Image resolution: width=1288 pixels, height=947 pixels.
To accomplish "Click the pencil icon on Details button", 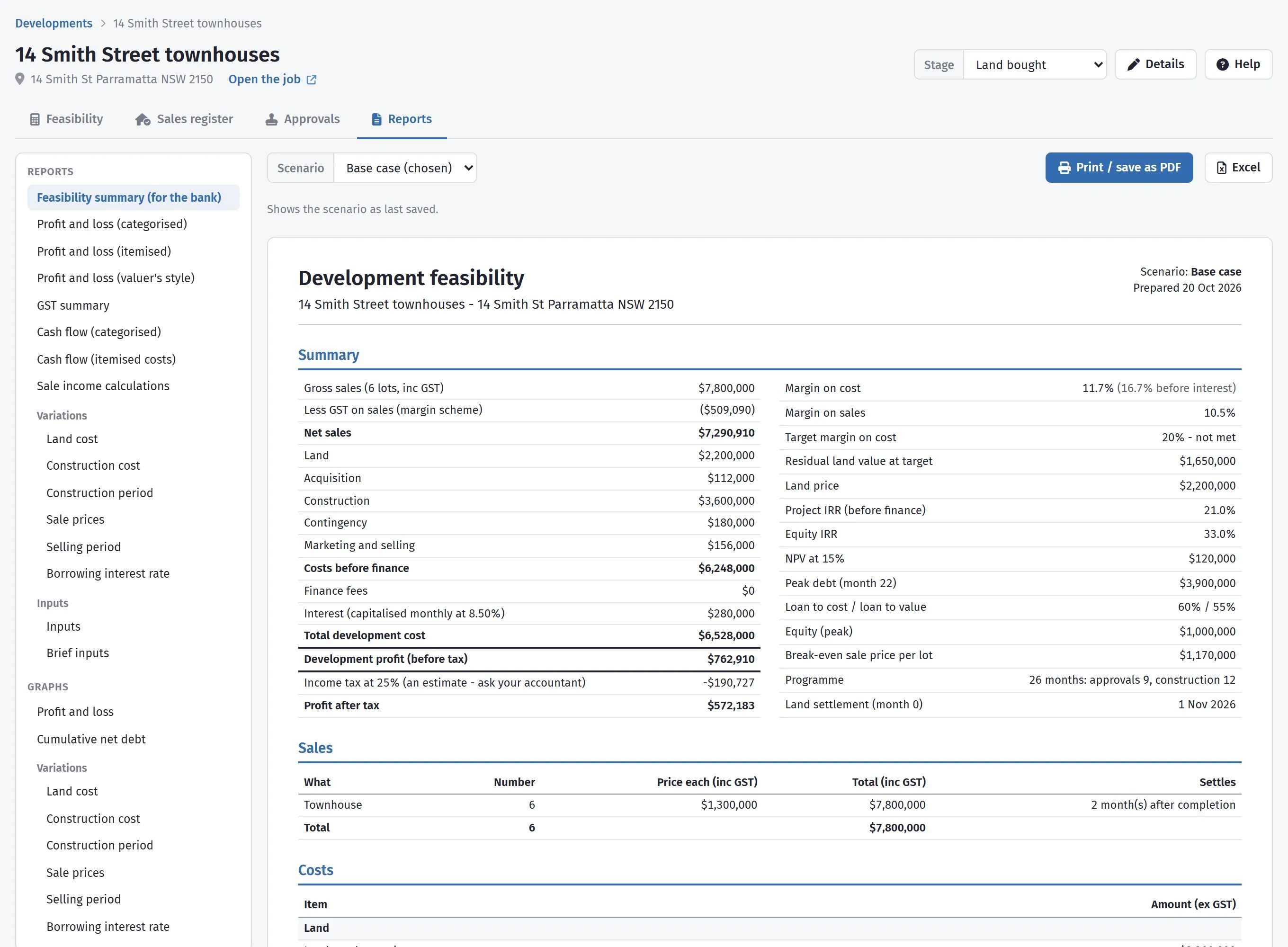I will click(x=1133, y=64).
